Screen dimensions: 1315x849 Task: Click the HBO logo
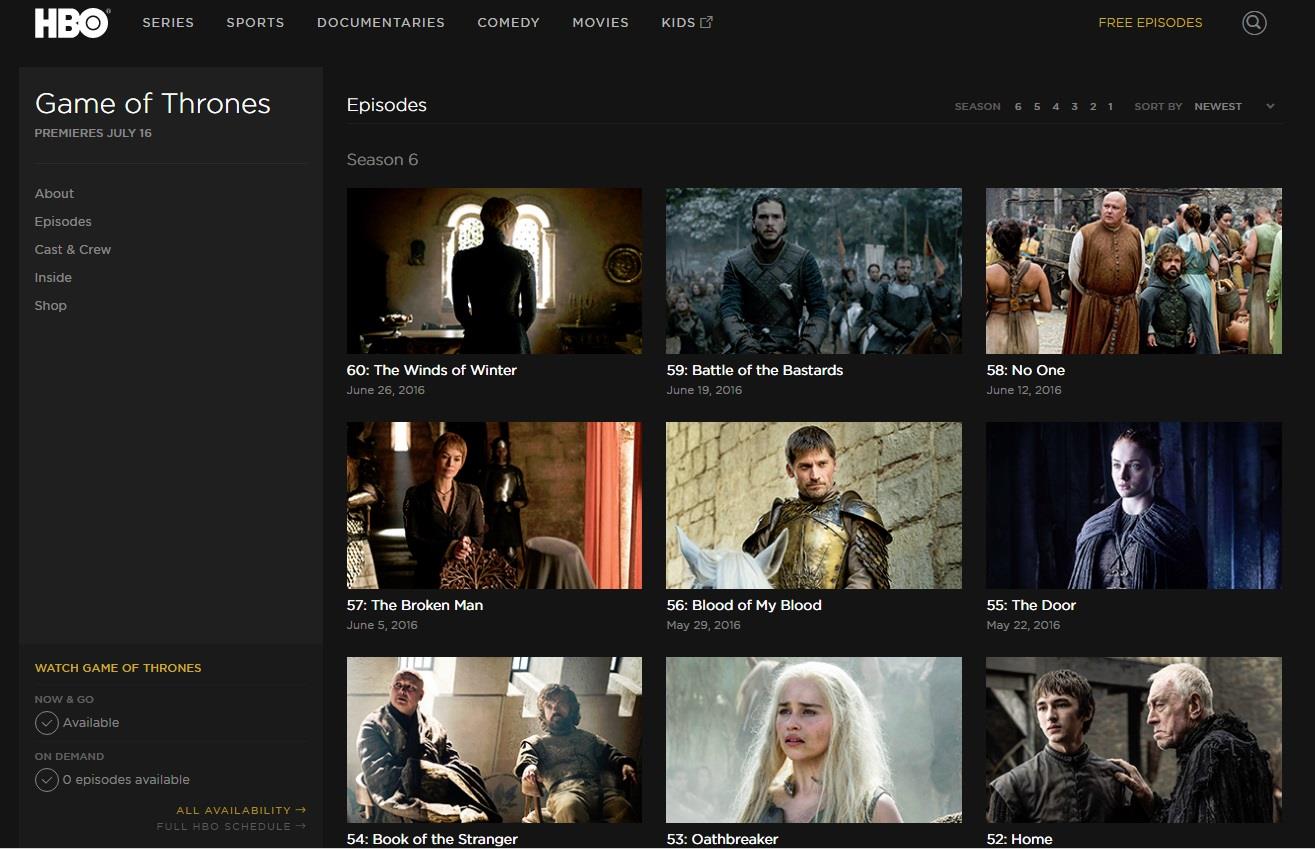(x=72, y=23)
